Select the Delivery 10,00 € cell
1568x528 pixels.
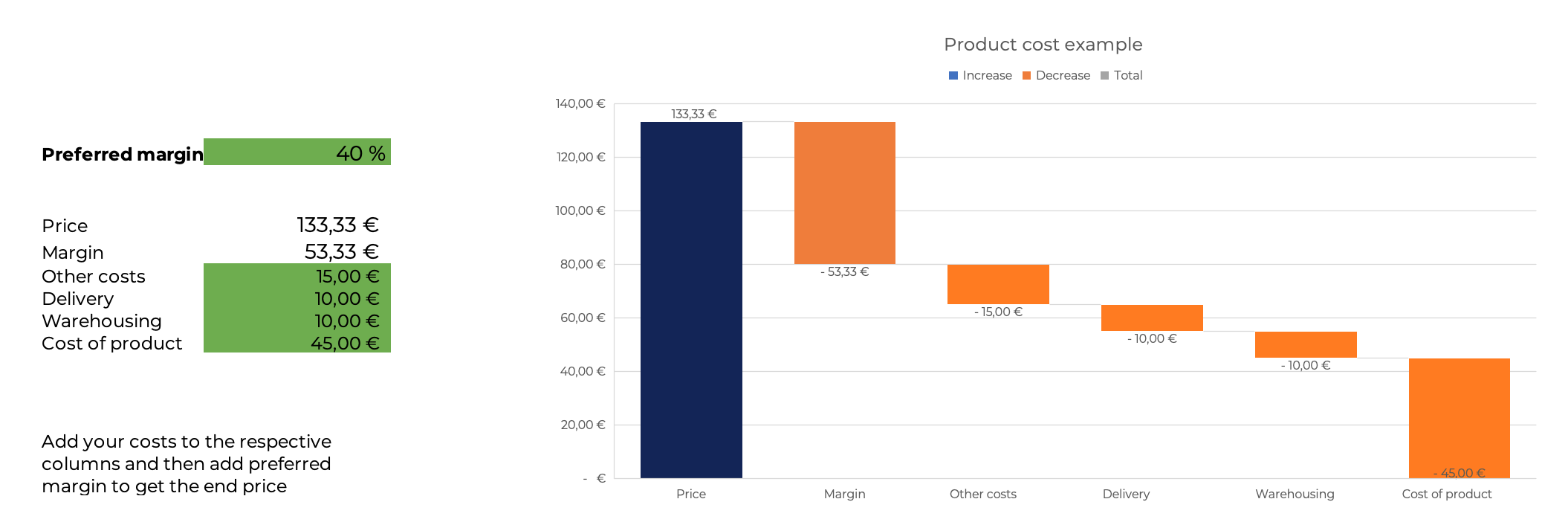point(297,297)
